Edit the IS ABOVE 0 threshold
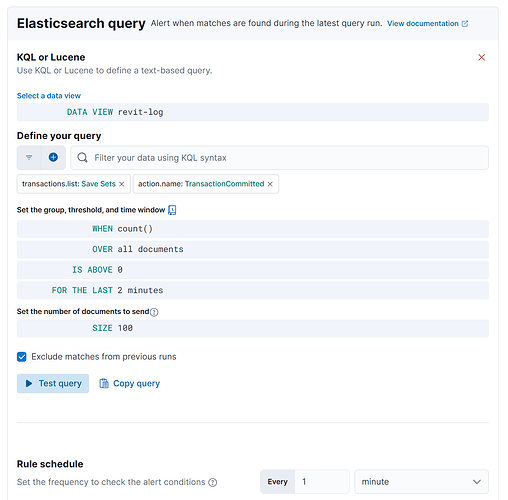The width and height of the screenshot is (508, 500). 253,270
